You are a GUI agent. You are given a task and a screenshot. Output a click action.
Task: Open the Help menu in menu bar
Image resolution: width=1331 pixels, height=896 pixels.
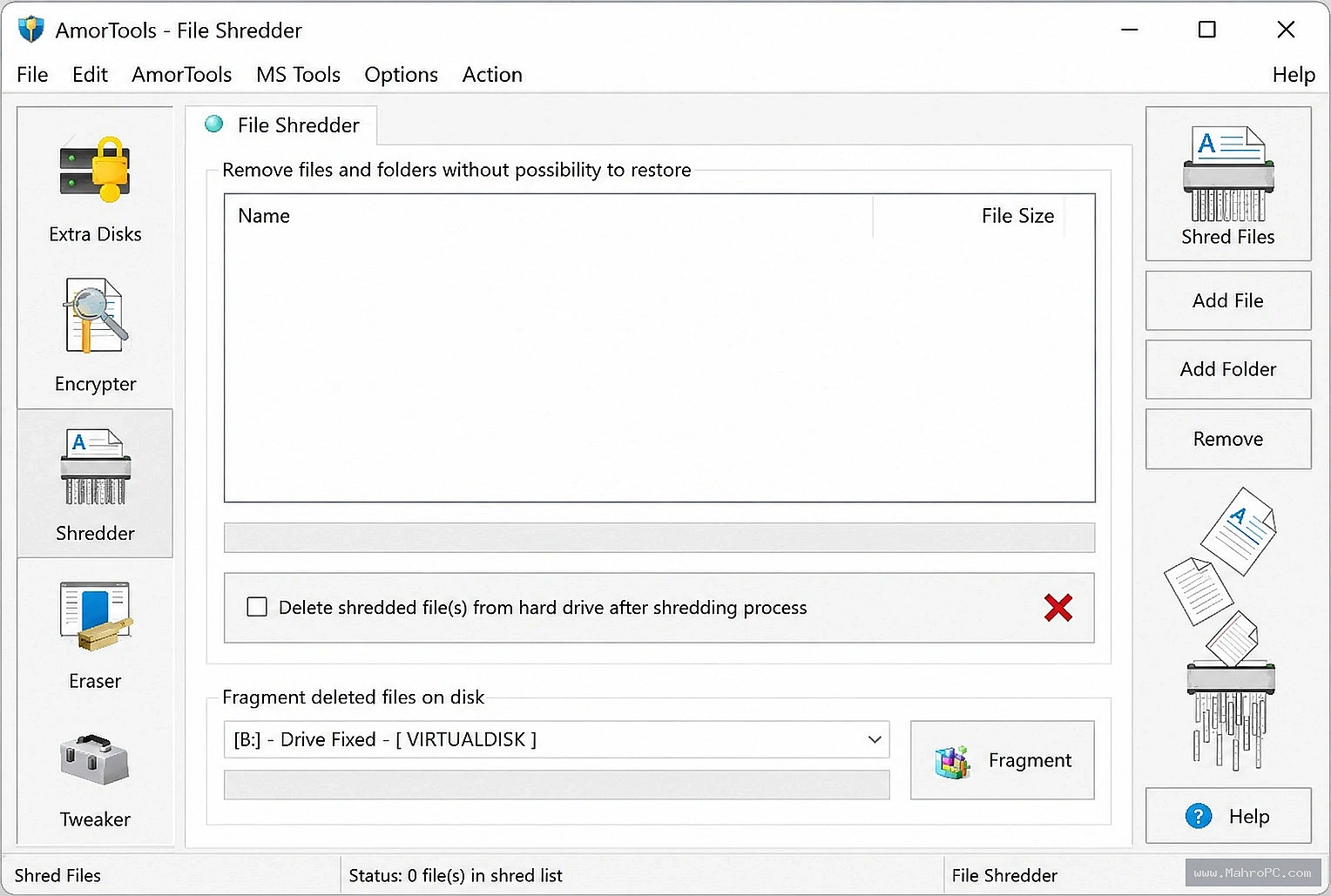click(x=1294, y=75)
